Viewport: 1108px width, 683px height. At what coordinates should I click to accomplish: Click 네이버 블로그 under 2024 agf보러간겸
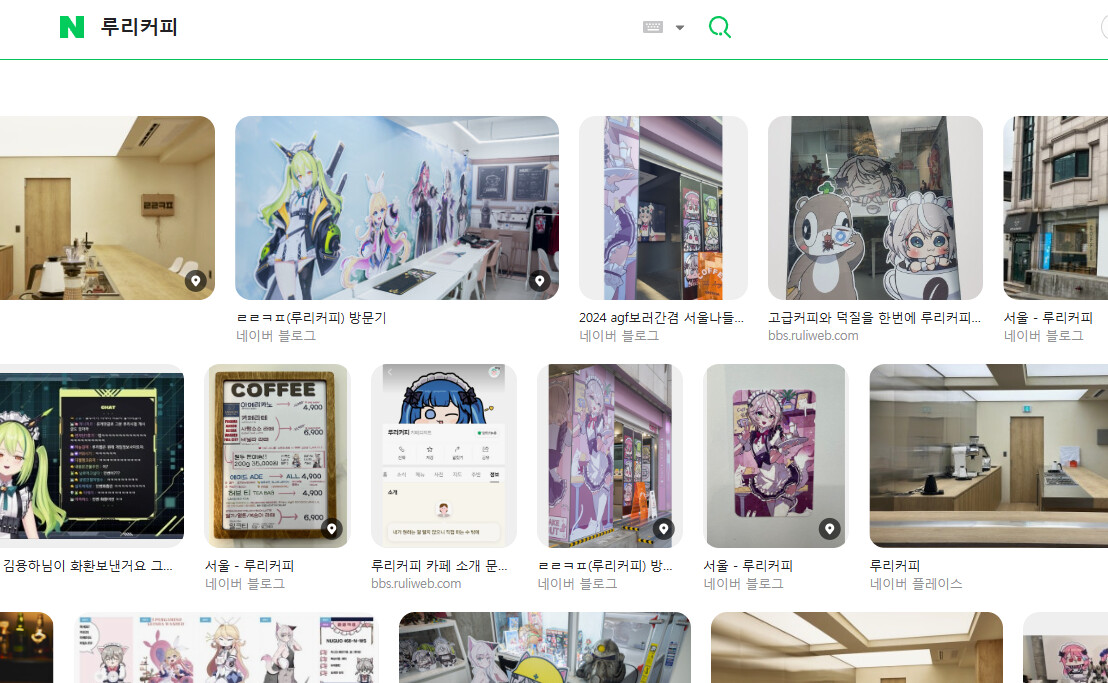619,335
